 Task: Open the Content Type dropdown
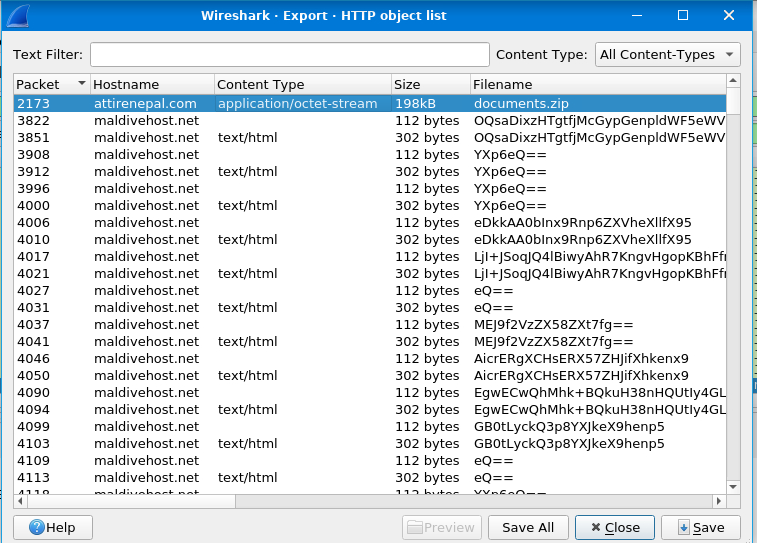pos(668,55)
